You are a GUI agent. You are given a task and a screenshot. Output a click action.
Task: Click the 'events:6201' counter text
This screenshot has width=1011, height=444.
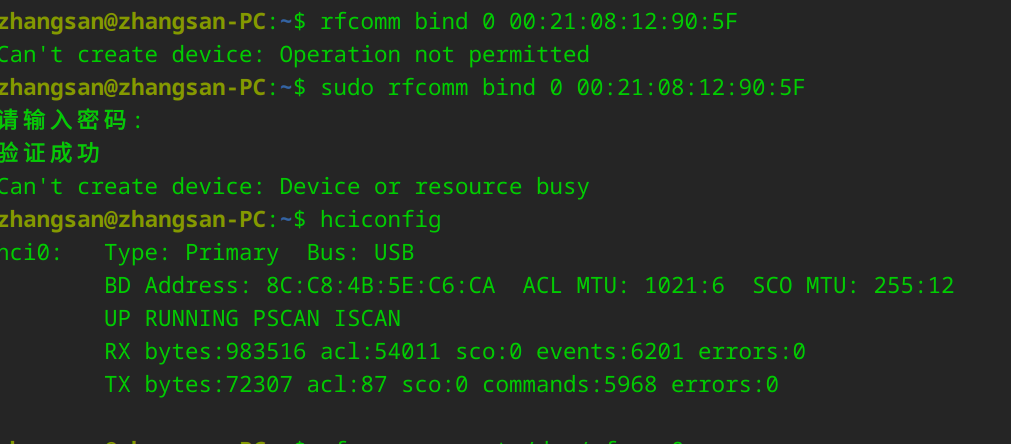click(610, 352)
